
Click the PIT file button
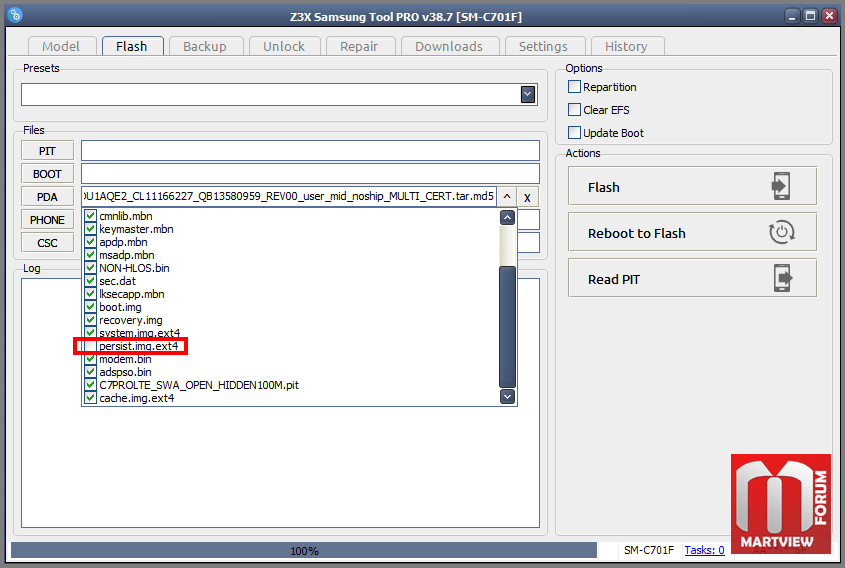(x=47, y=151)
